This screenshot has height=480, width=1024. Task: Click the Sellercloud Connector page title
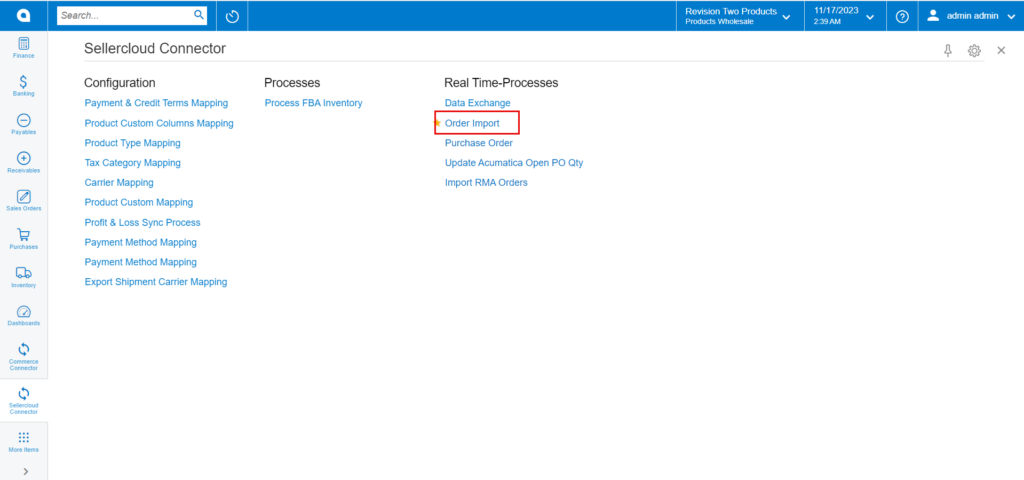point(155,48)
